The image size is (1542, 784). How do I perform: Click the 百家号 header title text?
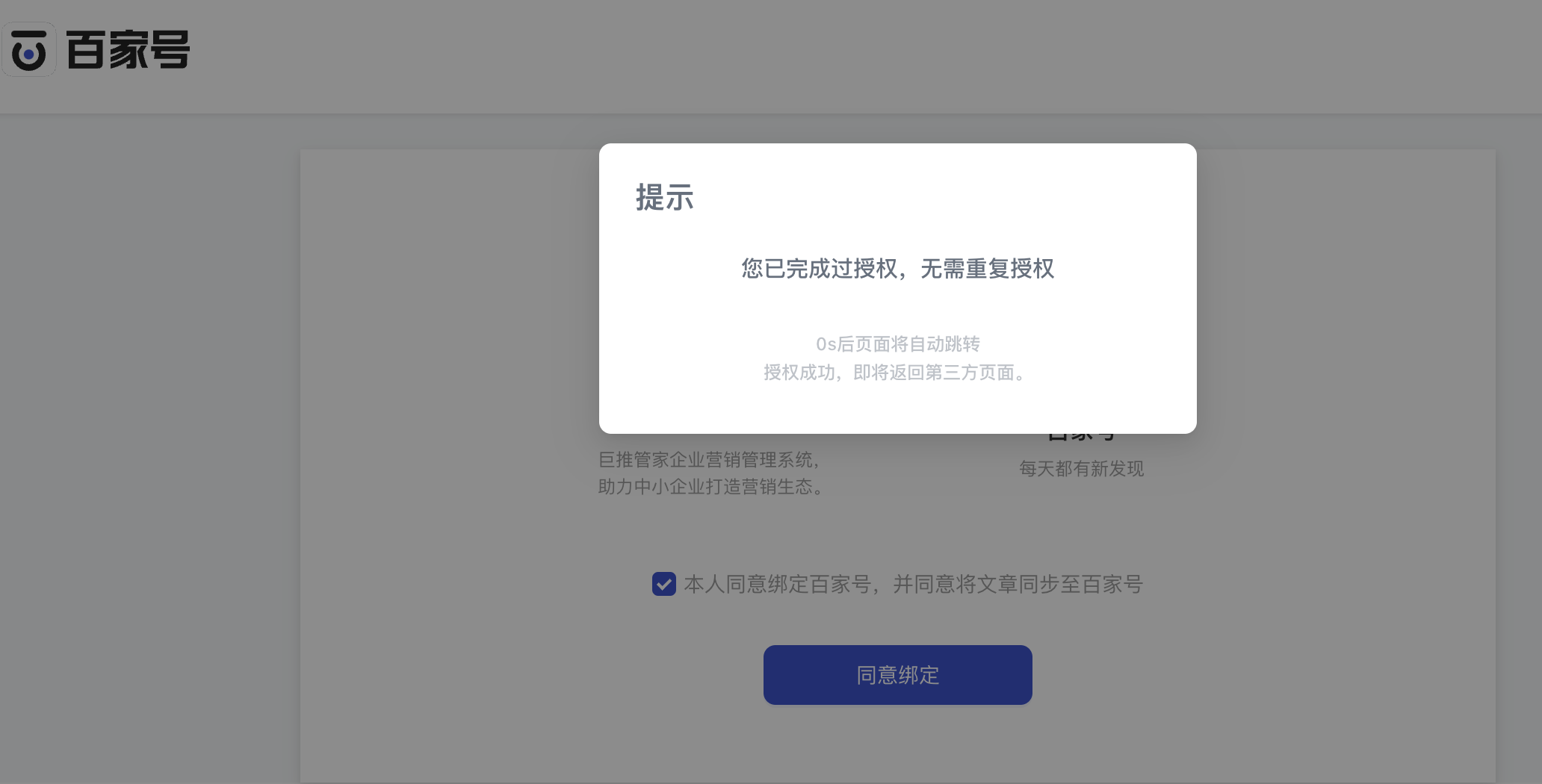coord(128,50)
